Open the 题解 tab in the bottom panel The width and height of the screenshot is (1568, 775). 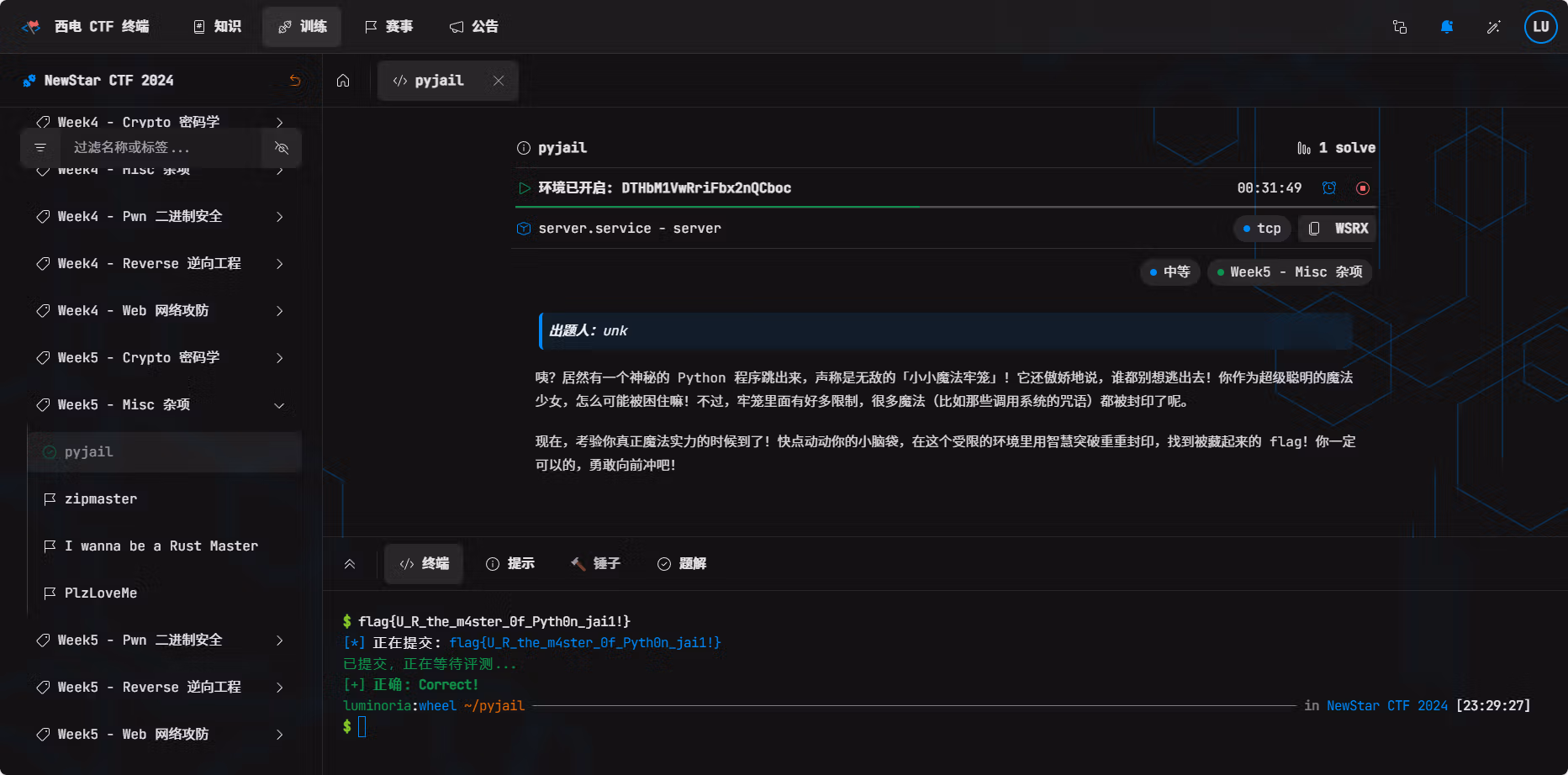pos(682,564)
